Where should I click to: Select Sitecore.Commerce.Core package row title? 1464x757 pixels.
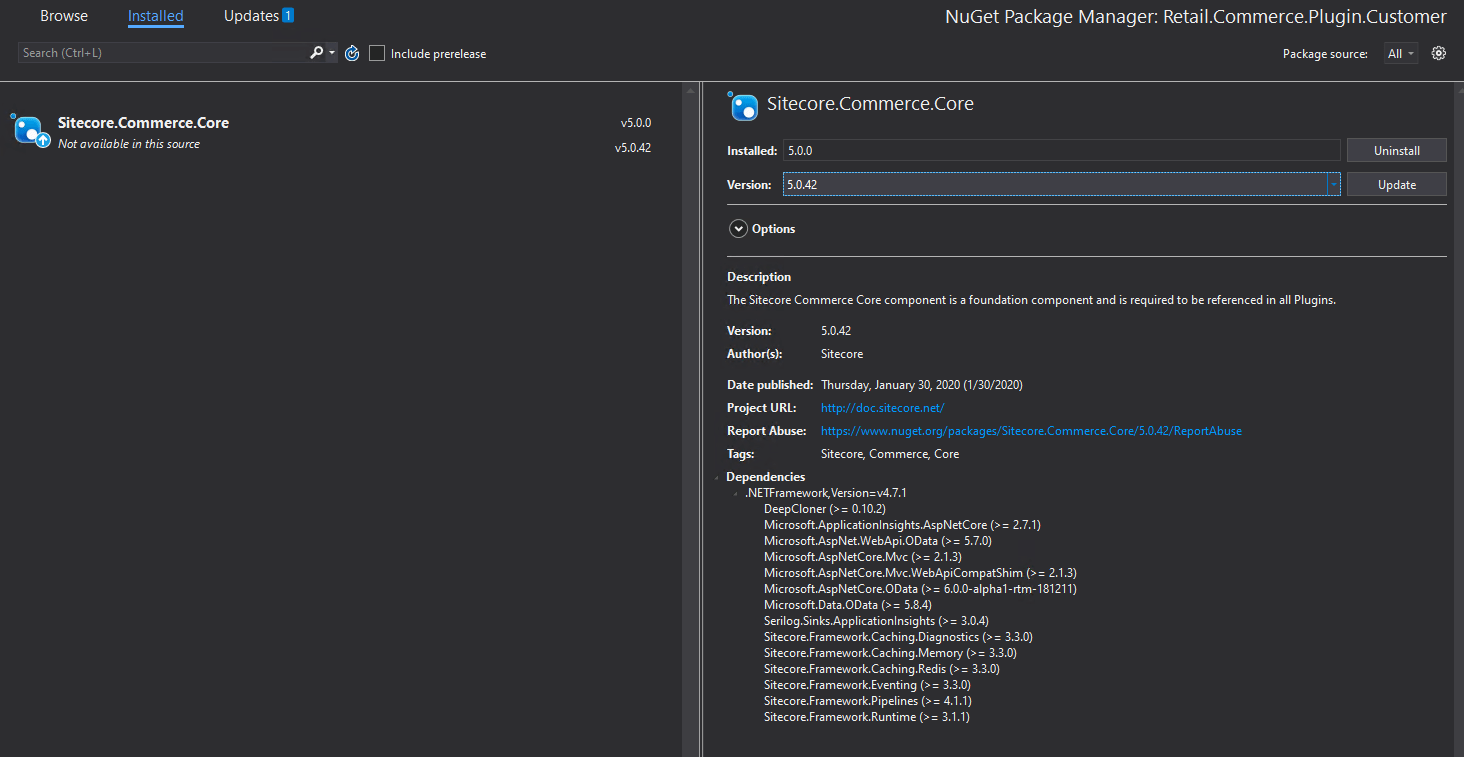tap(143, 123)
